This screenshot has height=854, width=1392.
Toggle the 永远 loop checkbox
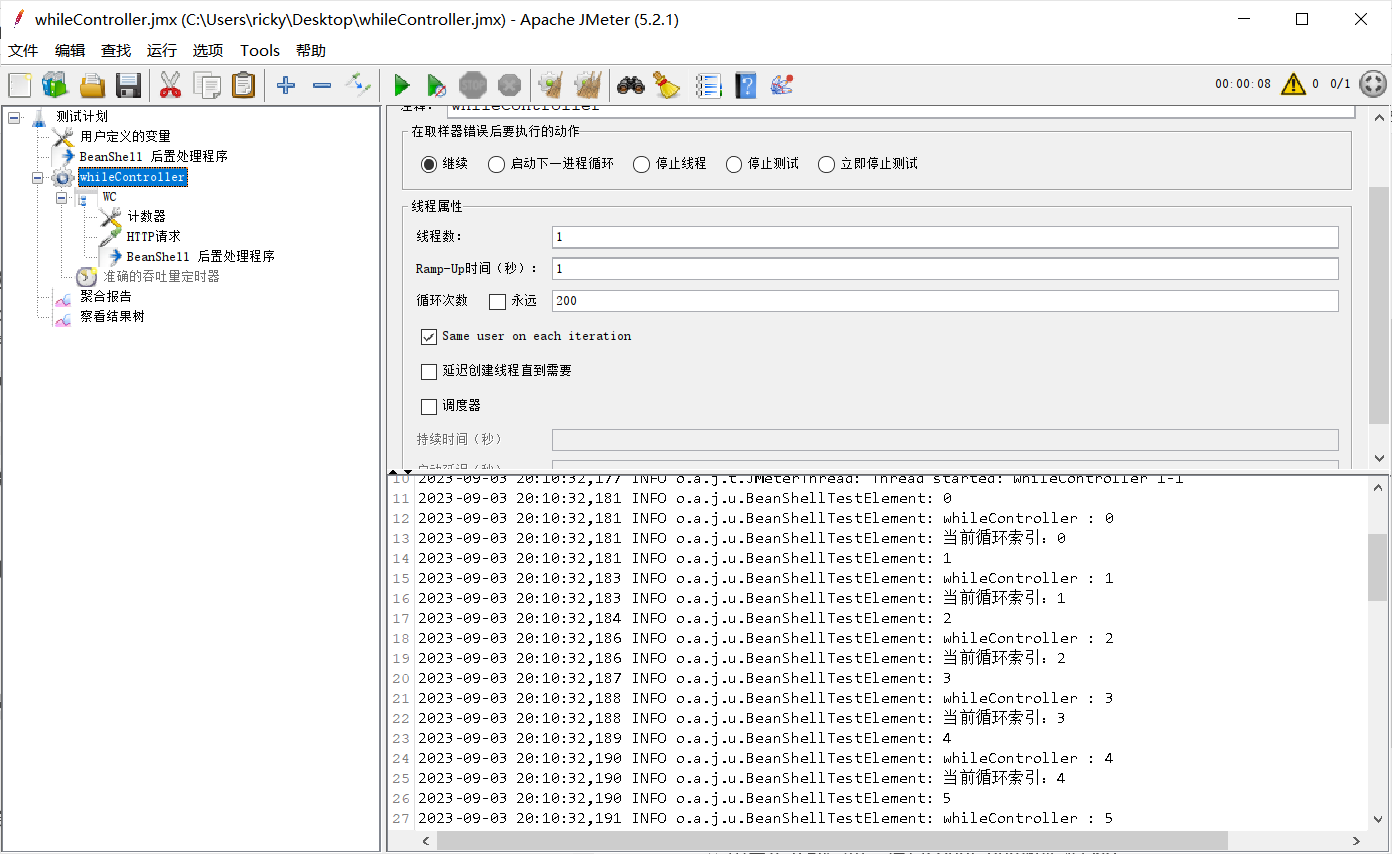[x=497, y=301]
